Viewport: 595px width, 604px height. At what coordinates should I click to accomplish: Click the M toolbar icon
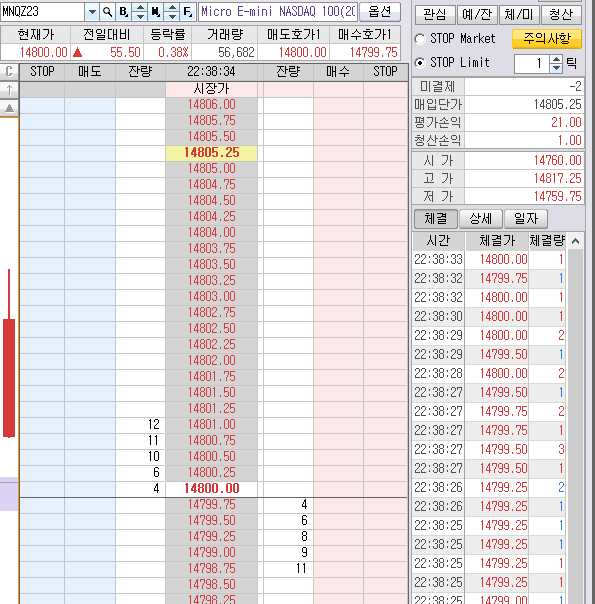pos(156,12)
